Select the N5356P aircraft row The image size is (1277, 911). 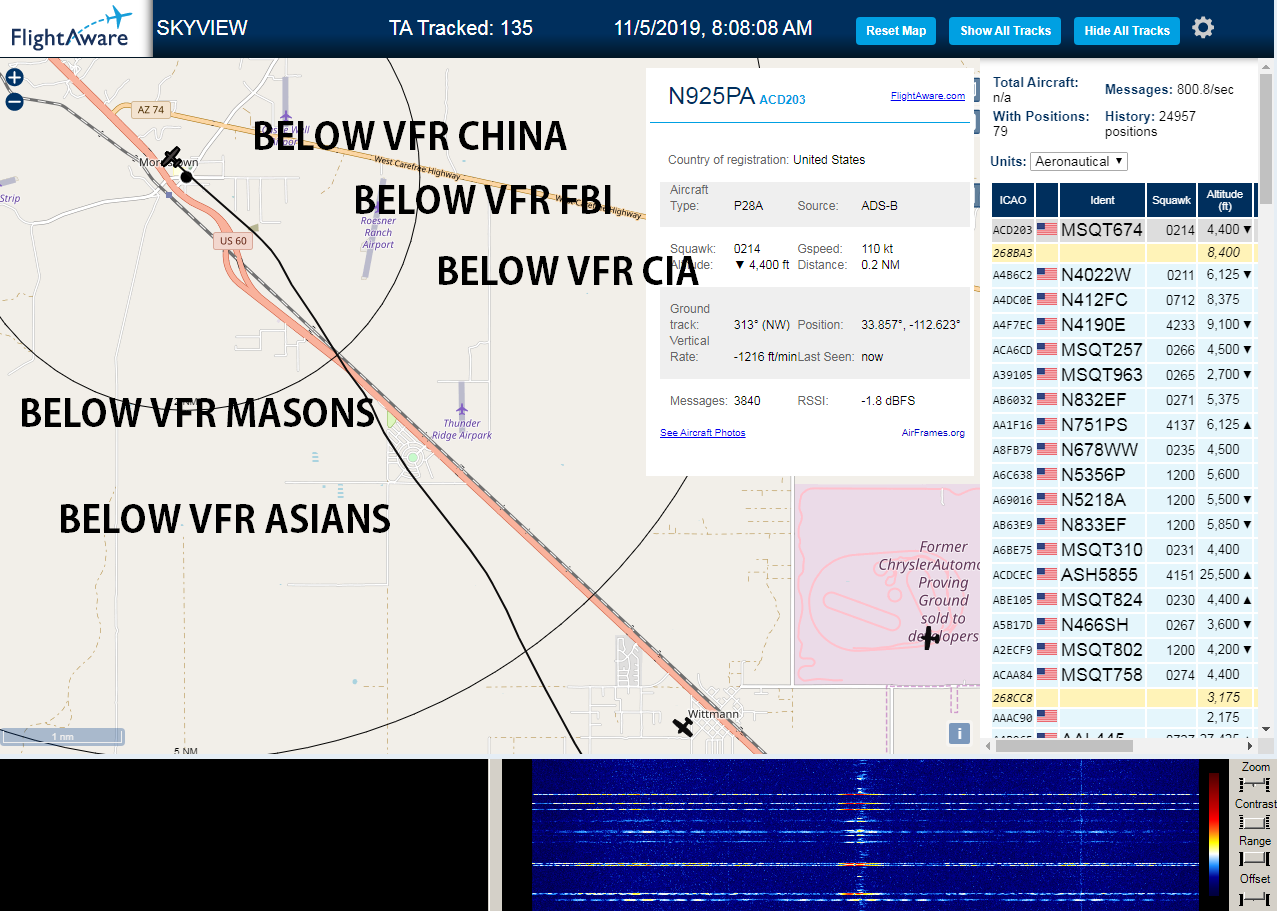1124,474
